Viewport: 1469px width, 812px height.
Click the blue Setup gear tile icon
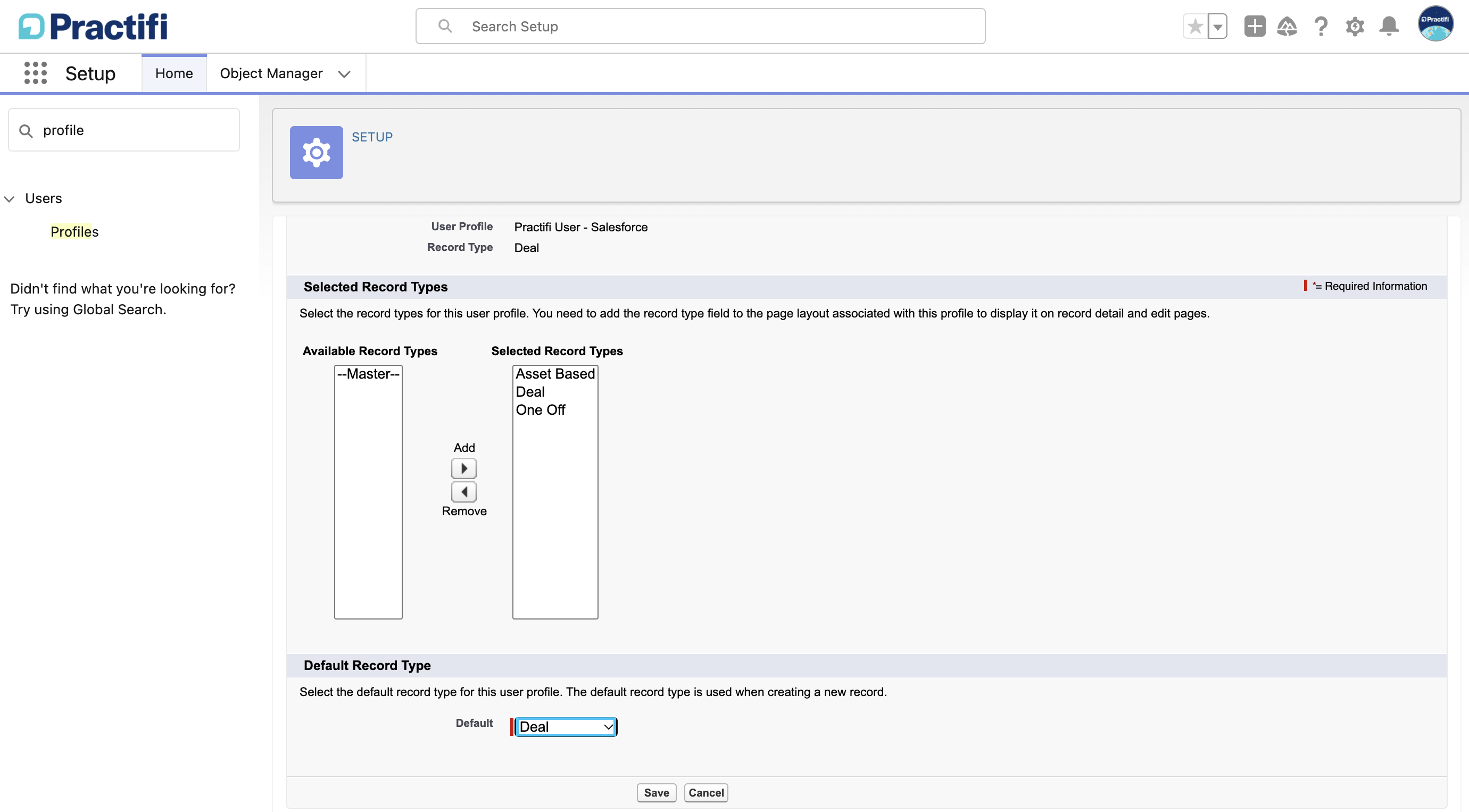[x=317, y=153]
